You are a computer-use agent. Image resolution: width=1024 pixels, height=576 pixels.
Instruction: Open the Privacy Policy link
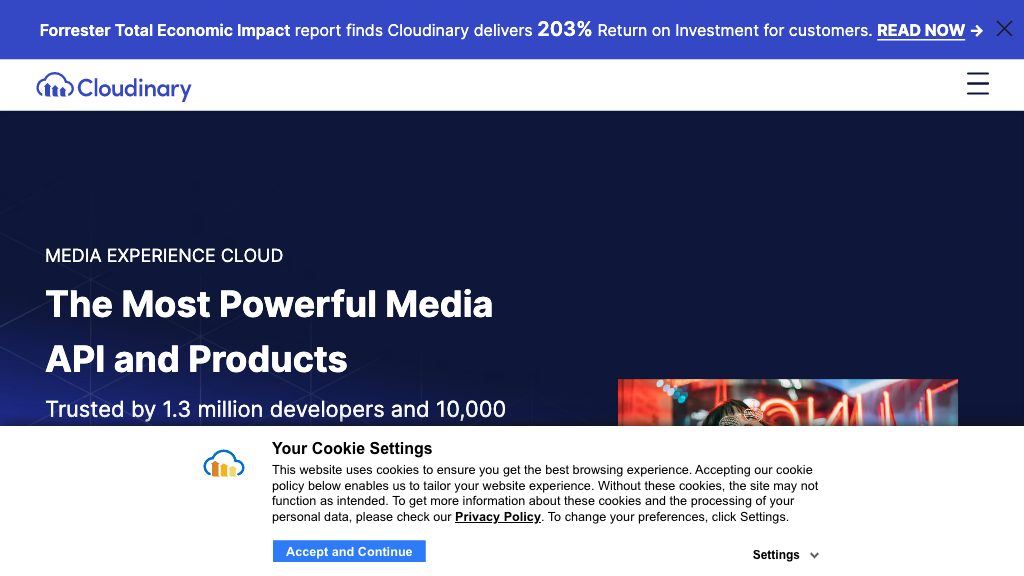pos(498,517)
